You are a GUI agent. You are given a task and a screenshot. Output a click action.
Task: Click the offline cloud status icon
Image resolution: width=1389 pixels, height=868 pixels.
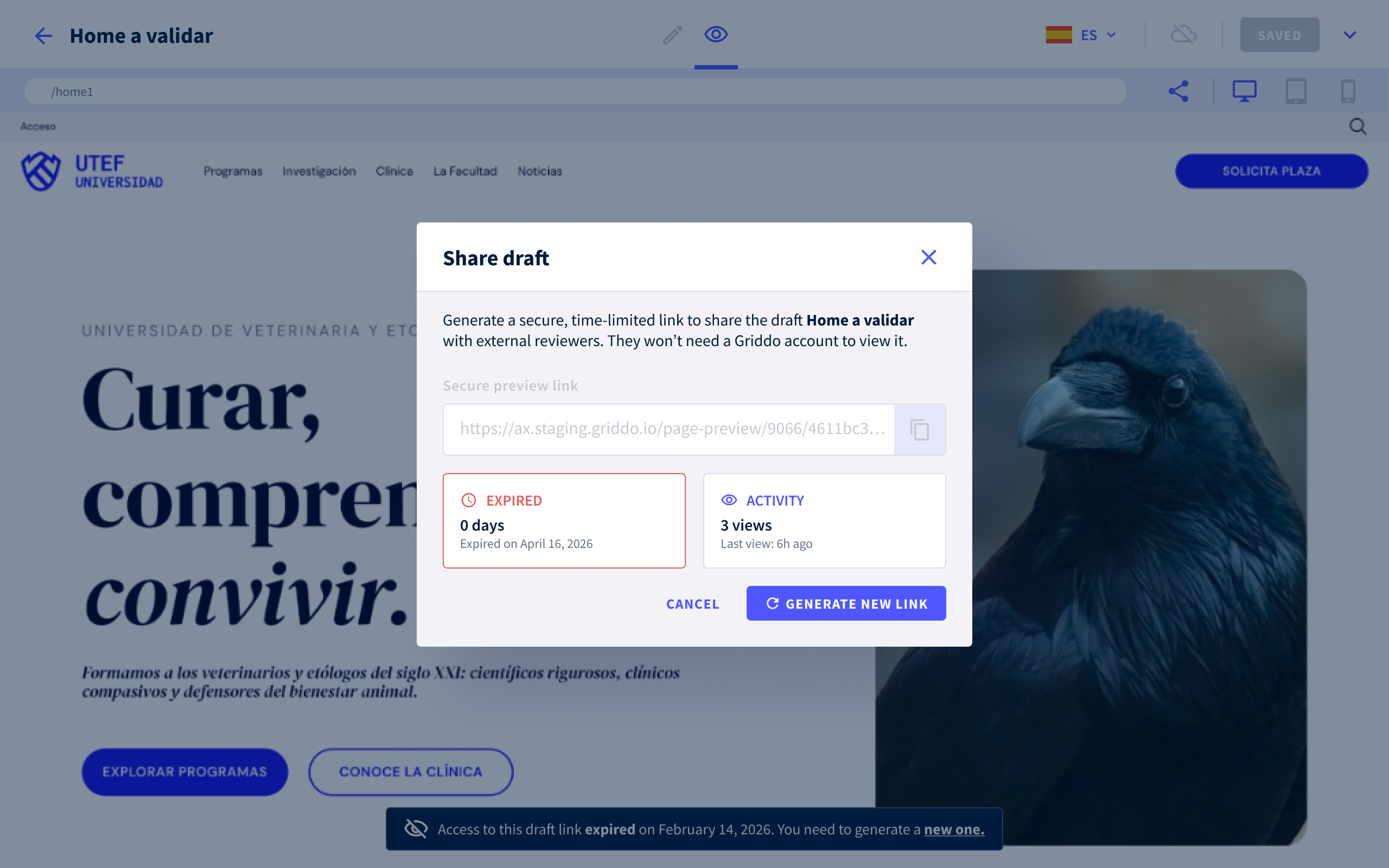click(1183, 35)
